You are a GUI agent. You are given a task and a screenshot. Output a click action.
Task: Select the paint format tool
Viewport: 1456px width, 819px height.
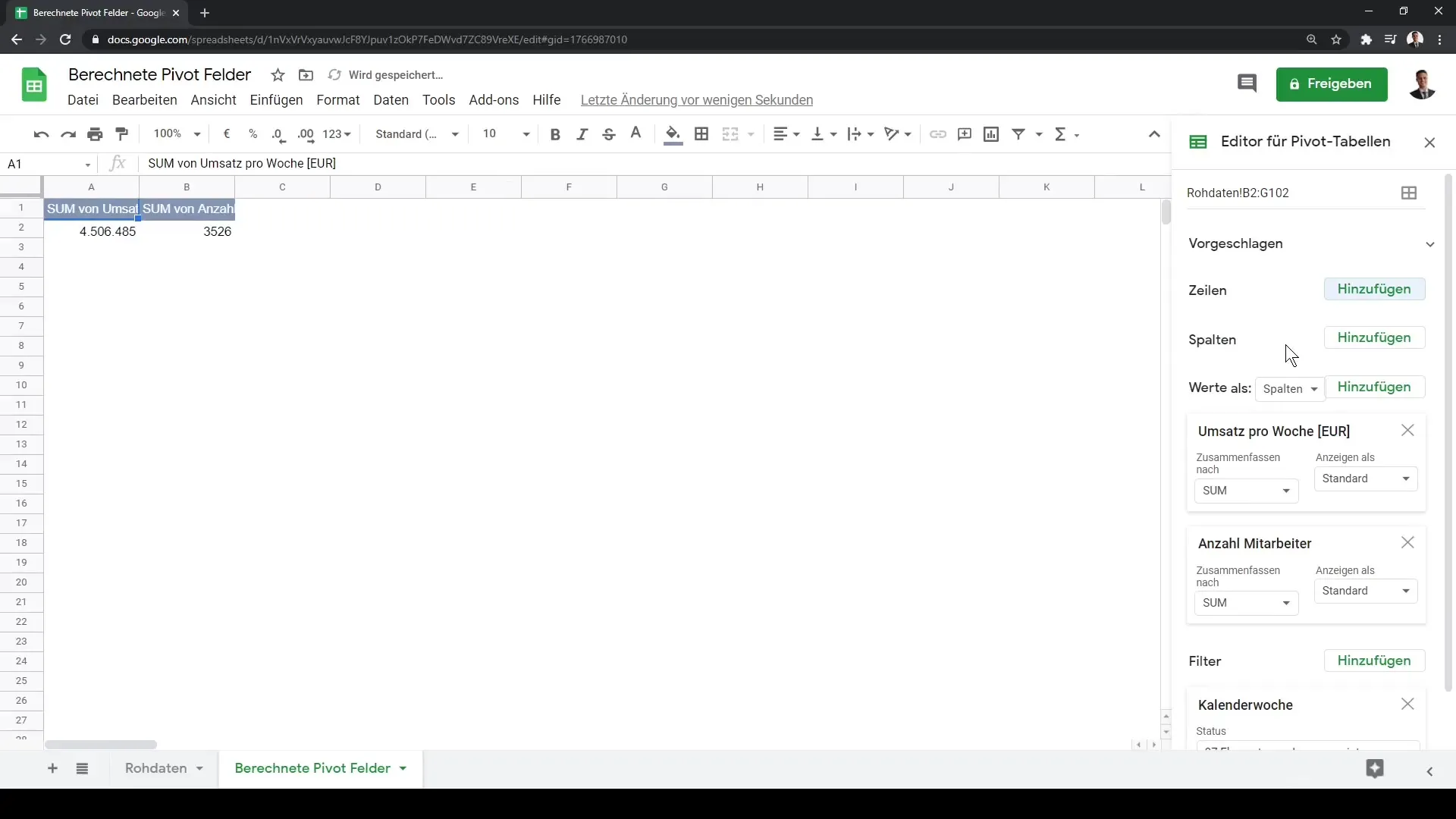pyautogui.click(x=122, y=134)
